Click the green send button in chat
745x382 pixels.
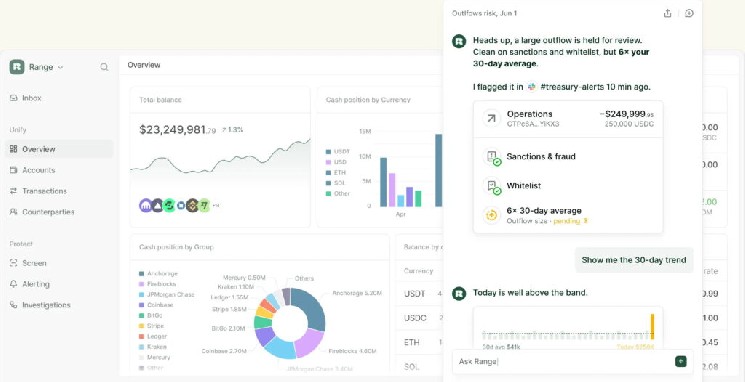680,362
